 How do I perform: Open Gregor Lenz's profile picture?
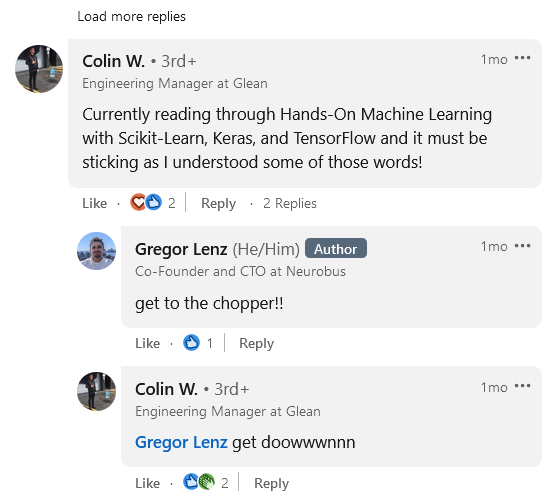tap(96, 251)
